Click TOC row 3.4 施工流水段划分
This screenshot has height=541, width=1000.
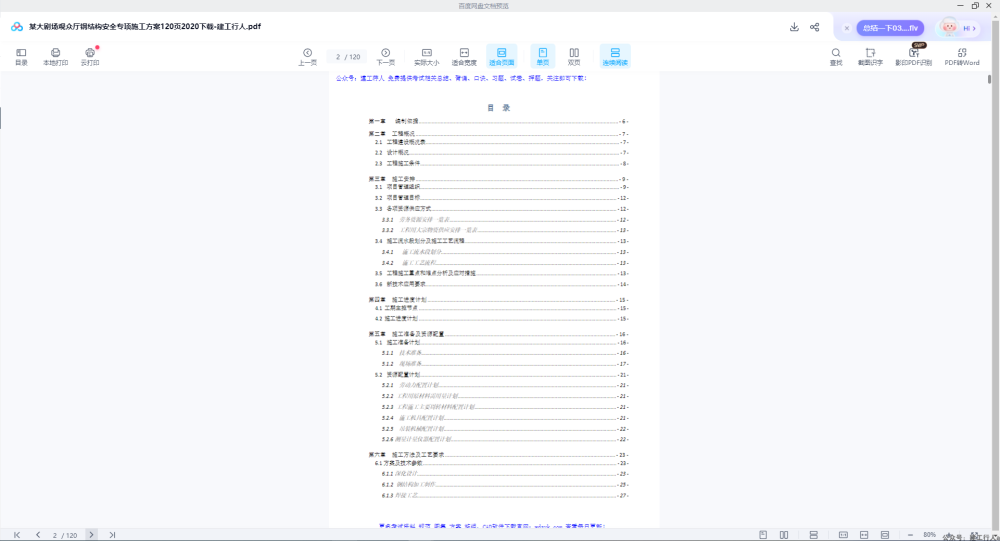[x=501, y=241]
